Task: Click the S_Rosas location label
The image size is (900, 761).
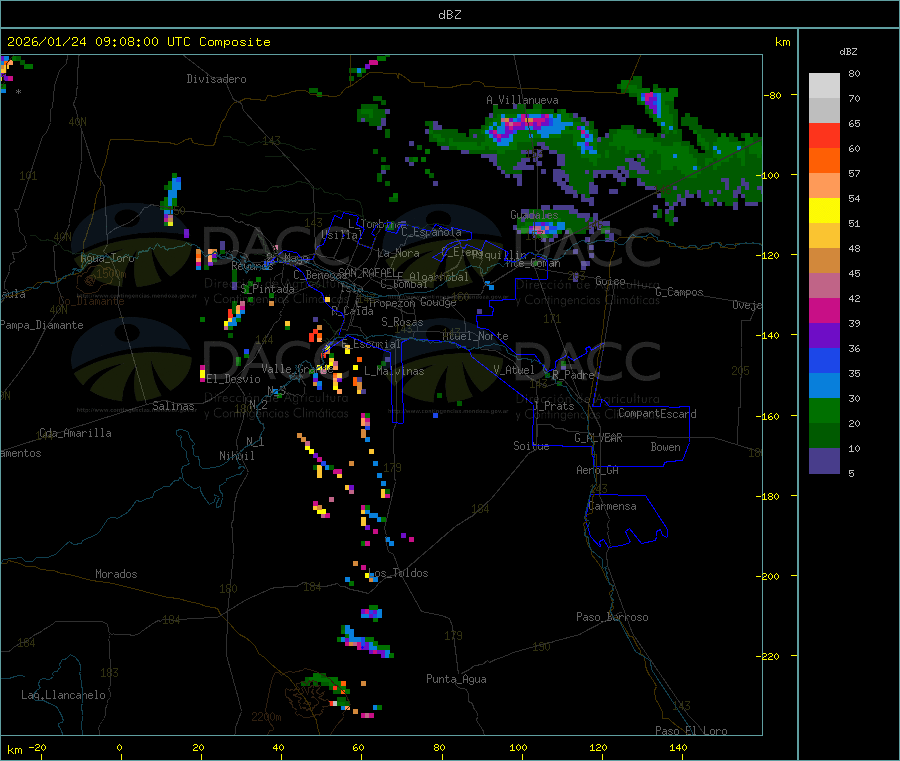Action: point(402,322)
